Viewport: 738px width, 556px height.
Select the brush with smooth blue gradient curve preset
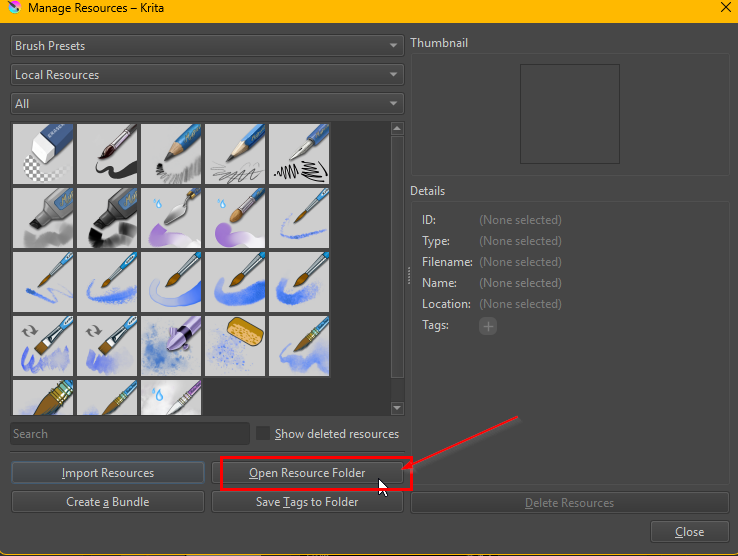pyautogui.click(x=171, y=282)
